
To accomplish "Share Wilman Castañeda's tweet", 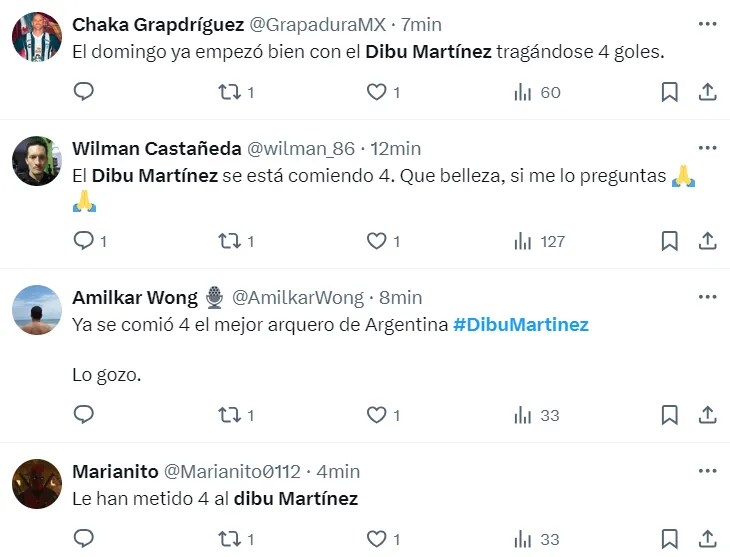I will point(707,241).
